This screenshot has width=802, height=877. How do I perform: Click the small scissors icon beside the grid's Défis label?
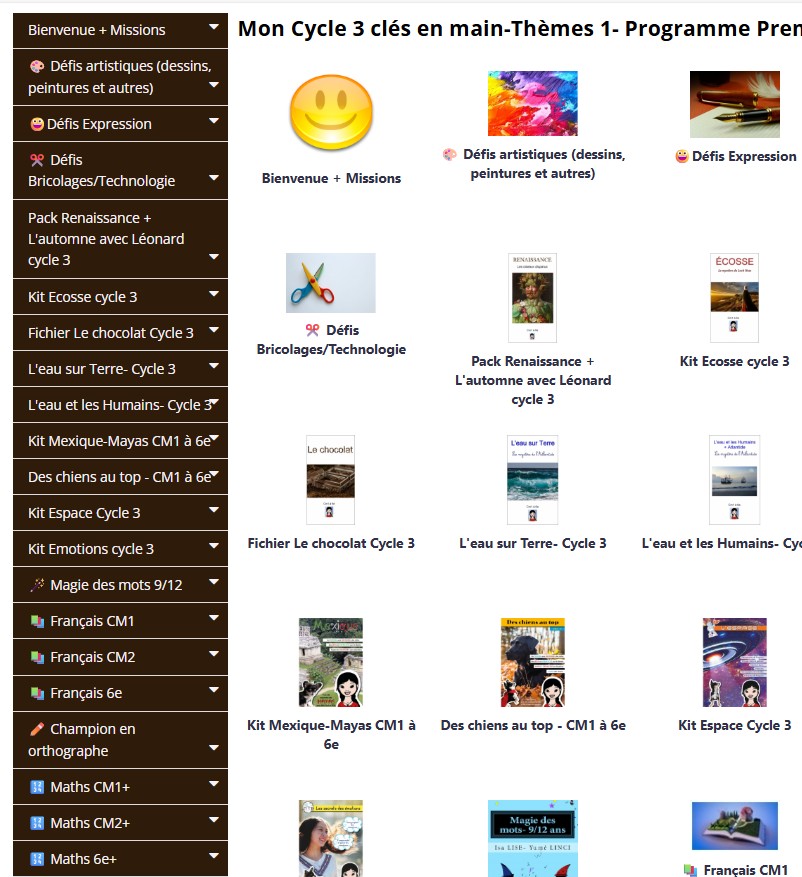[x=313, y=331]
